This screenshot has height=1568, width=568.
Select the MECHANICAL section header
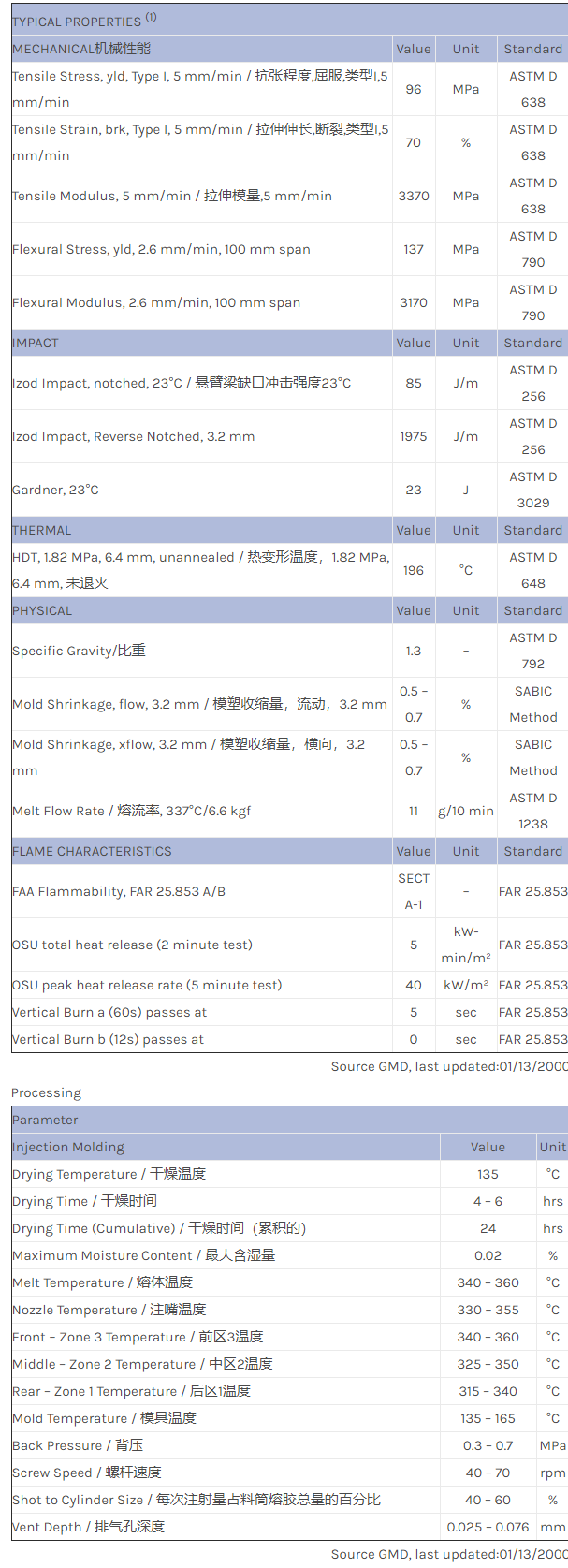point(81,49)
